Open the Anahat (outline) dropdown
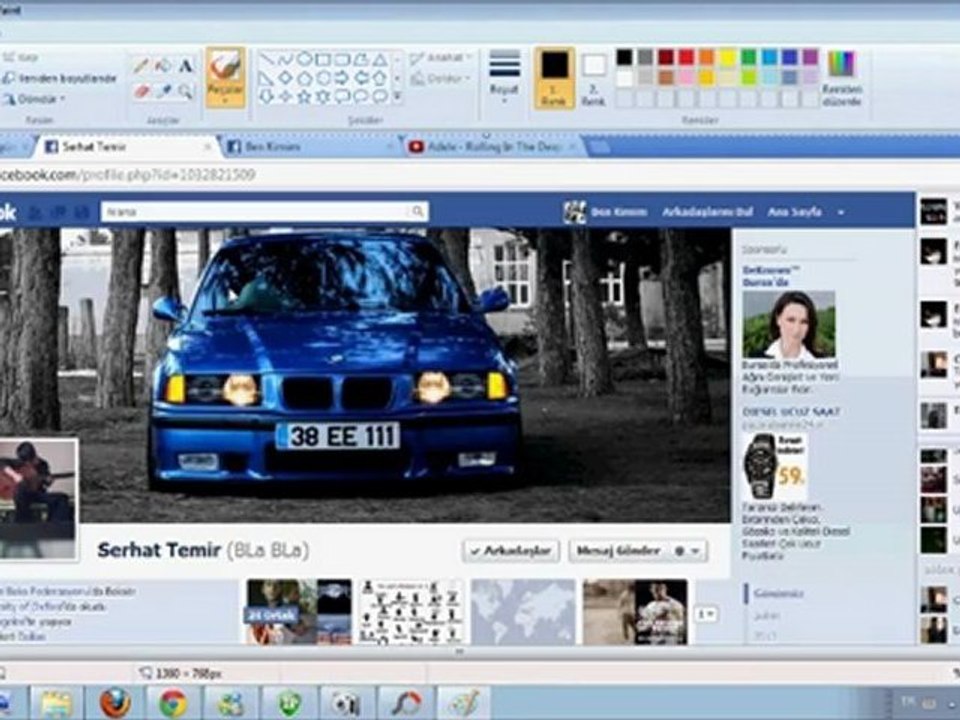 [442, 58]
